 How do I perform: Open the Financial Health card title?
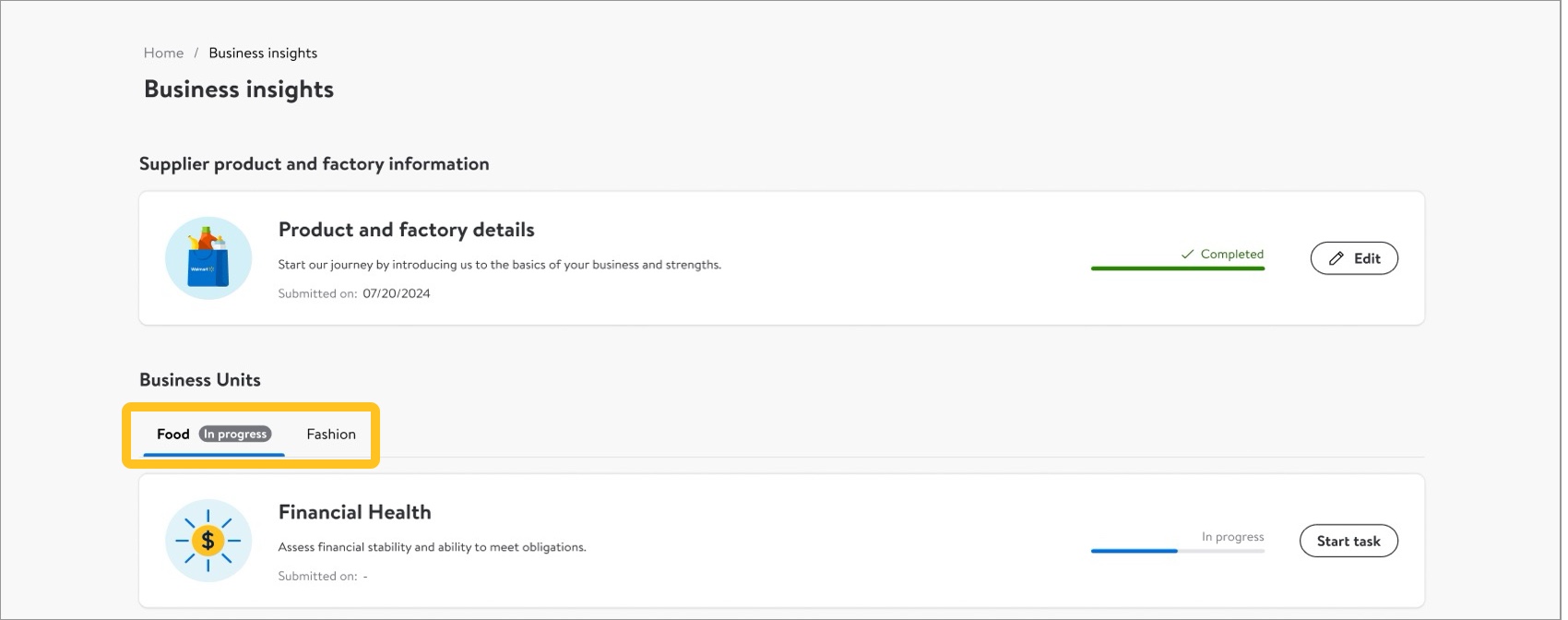(354, 512)
